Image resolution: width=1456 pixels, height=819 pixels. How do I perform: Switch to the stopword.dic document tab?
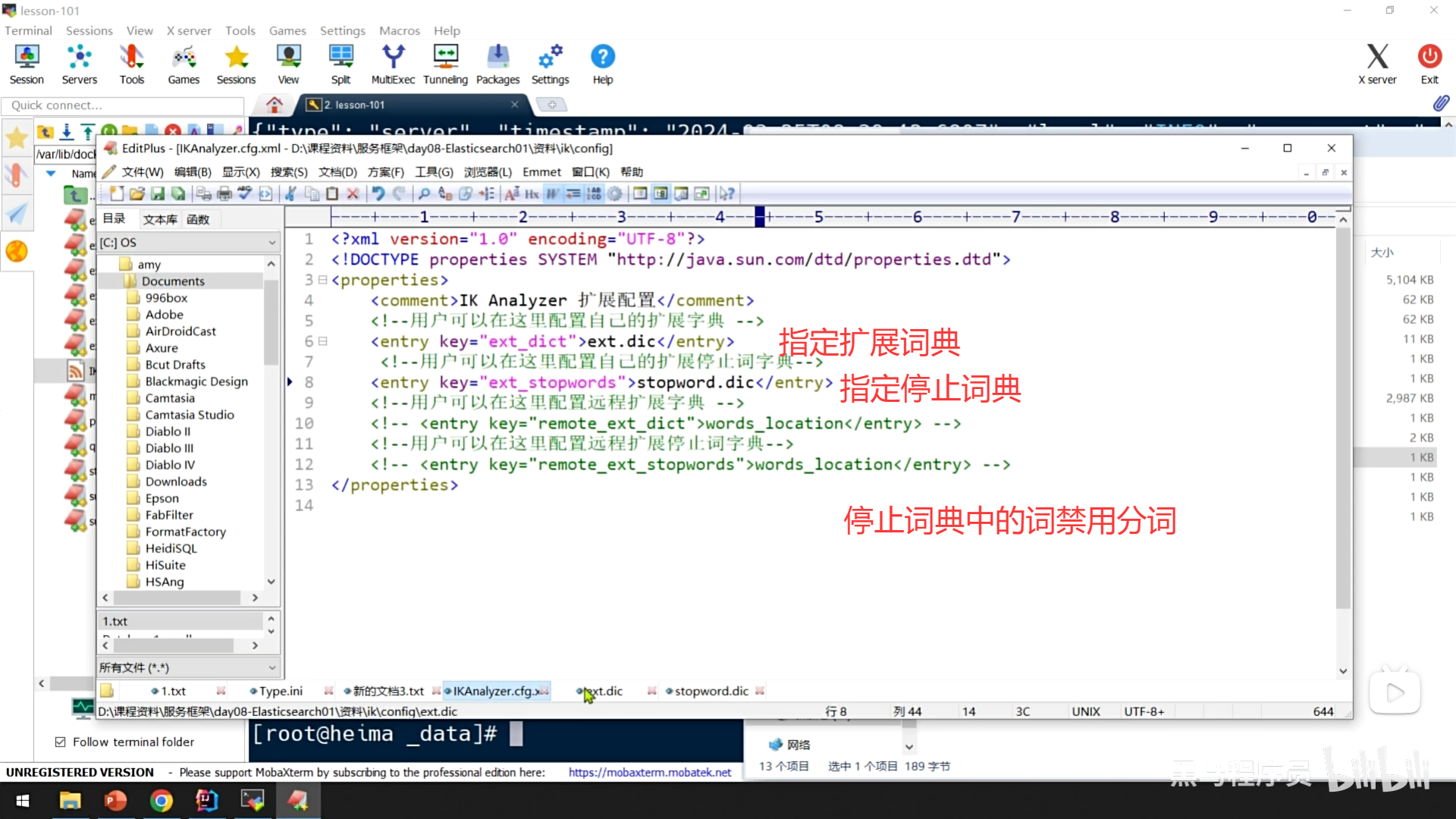[711, 691]
